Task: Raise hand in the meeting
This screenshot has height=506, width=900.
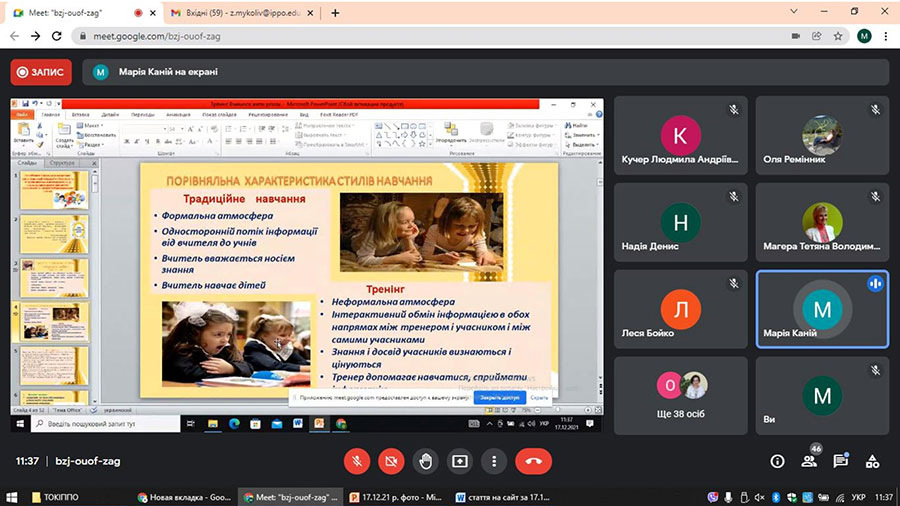Action: (x=425, y=461)
